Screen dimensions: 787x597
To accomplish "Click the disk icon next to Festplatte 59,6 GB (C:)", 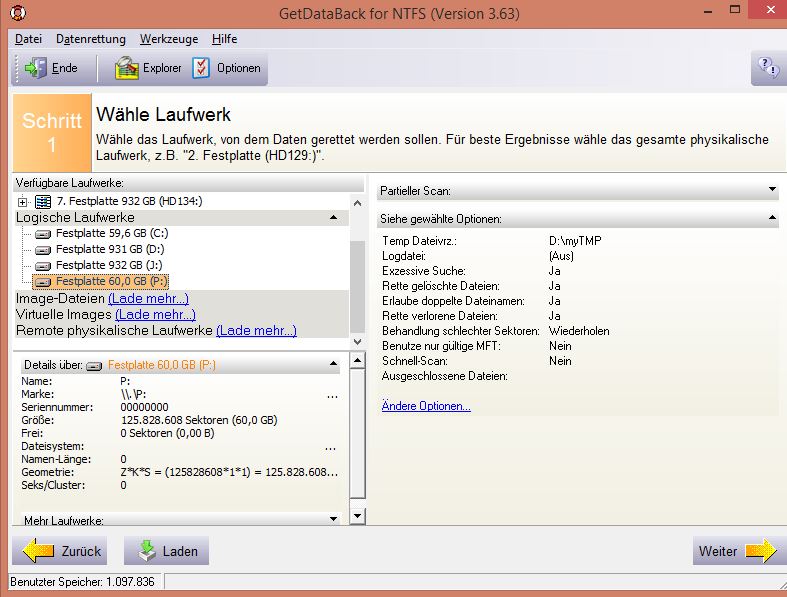I will (43, 234).
